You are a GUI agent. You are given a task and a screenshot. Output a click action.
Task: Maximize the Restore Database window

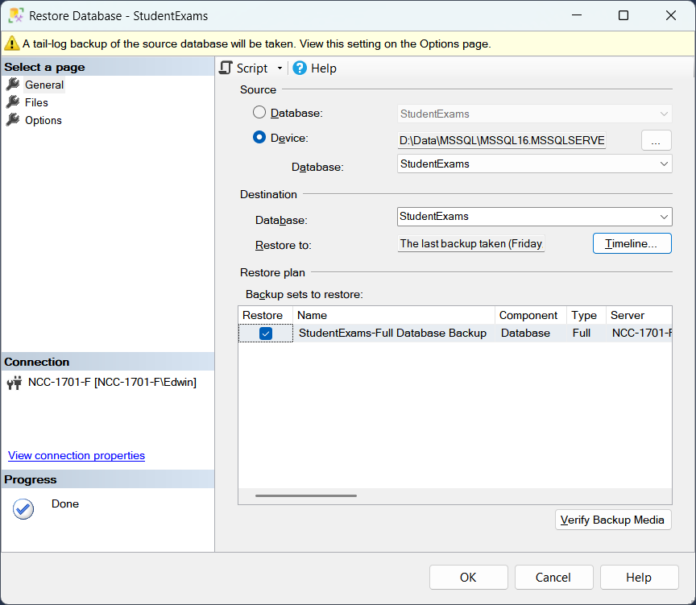(623, 16)
